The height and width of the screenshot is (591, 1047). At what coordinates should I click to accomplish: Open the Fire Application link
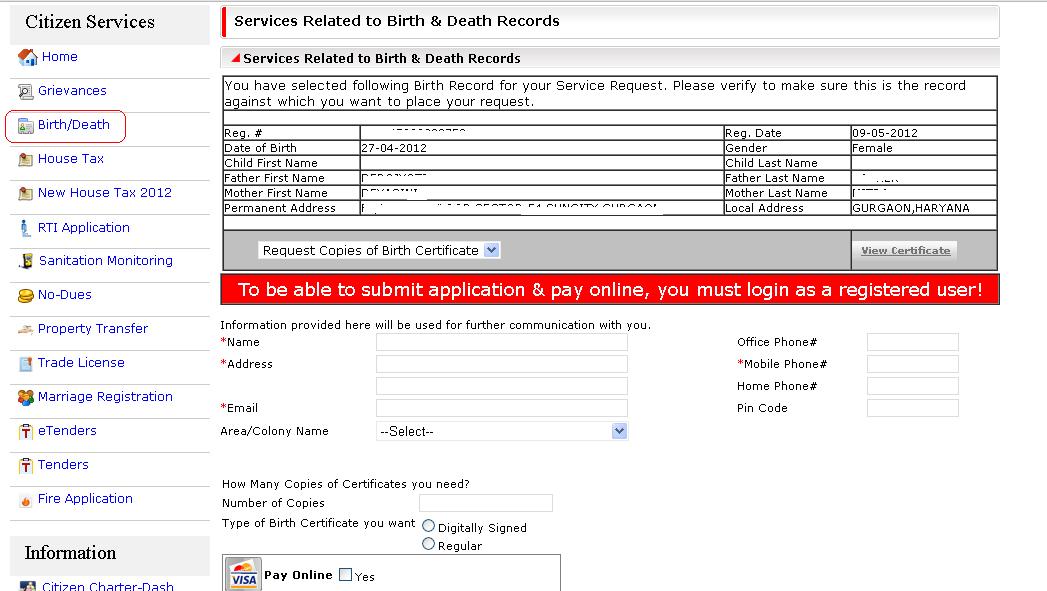[85, 500]
